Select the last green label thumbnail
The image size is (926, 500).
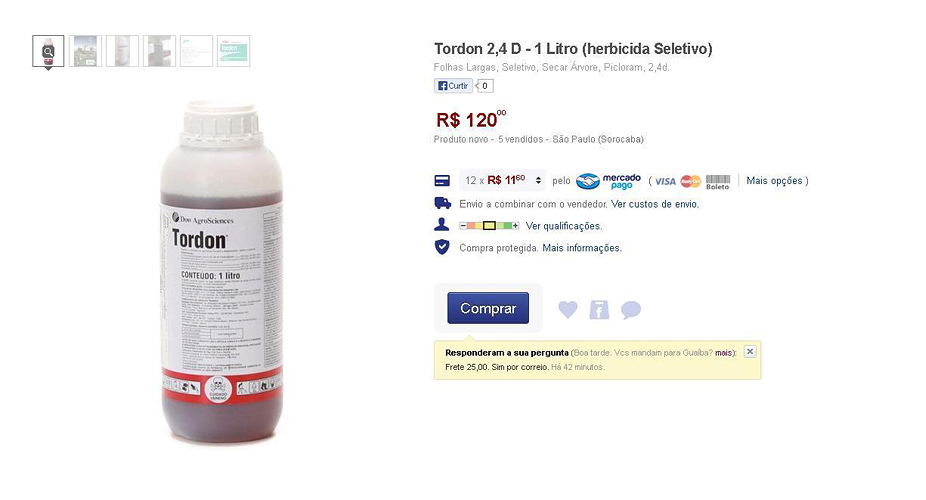point(233,51)
